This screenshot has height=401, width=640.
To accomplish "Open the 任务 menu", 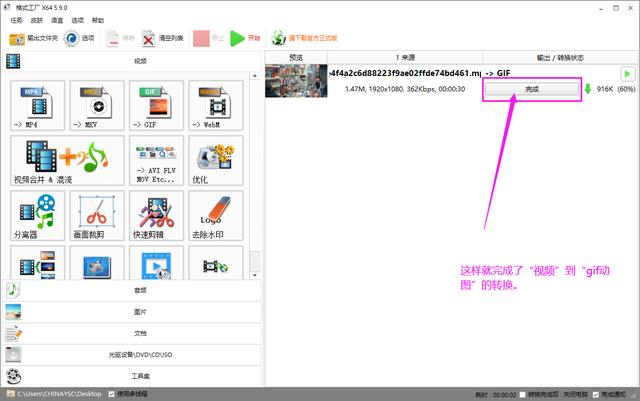I will click(16, 20).
